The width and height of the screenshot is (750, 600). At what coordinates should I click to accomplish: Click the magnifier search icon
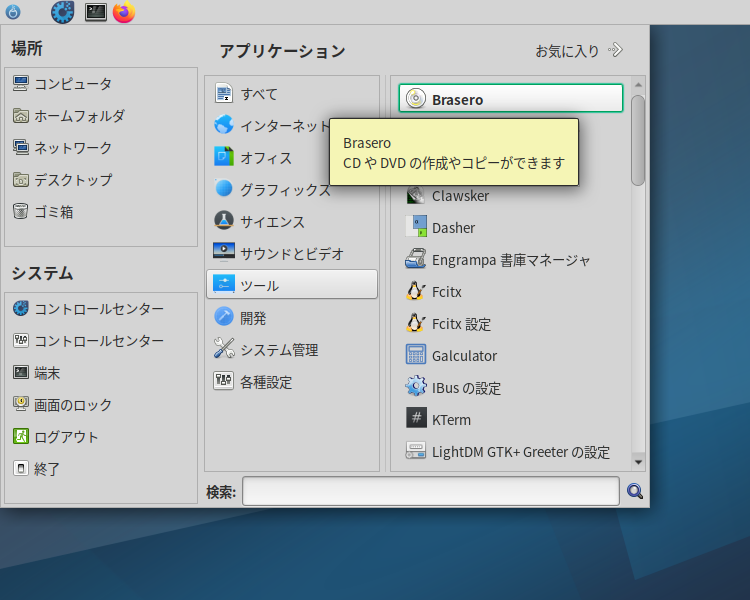coord(635,491)
